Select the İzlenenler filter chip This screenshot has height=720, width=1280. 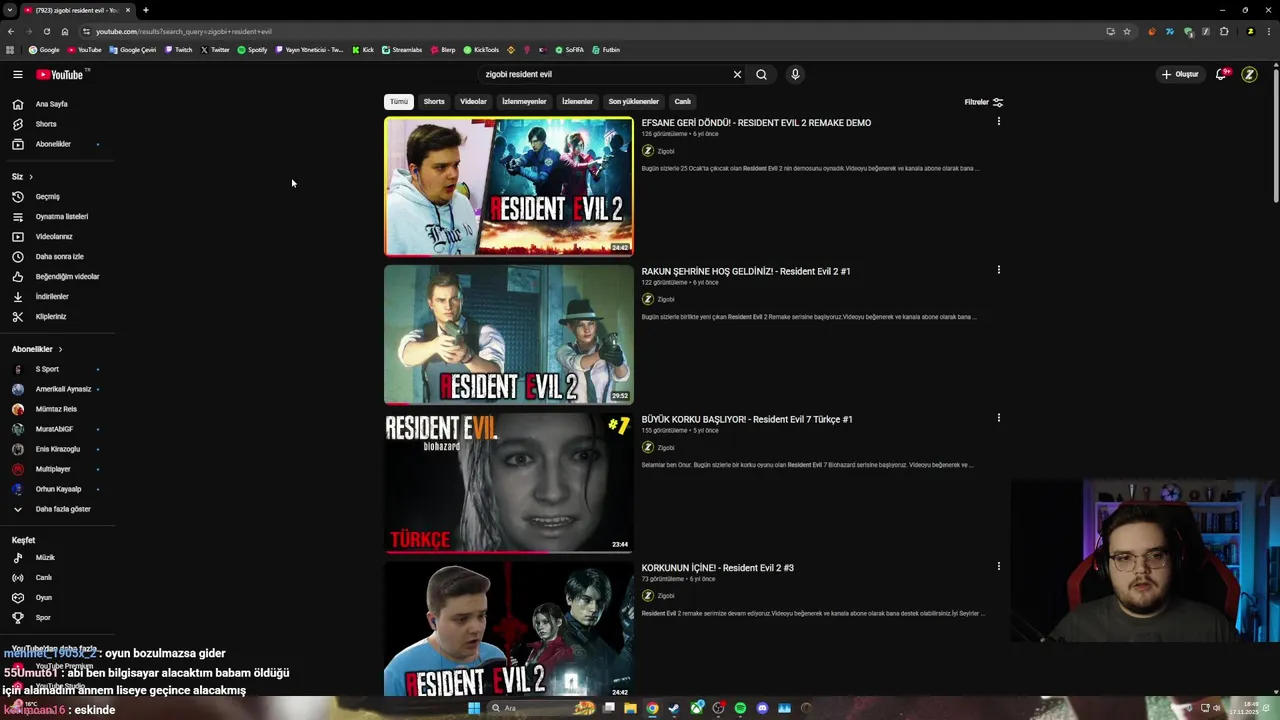pos(577,101)
